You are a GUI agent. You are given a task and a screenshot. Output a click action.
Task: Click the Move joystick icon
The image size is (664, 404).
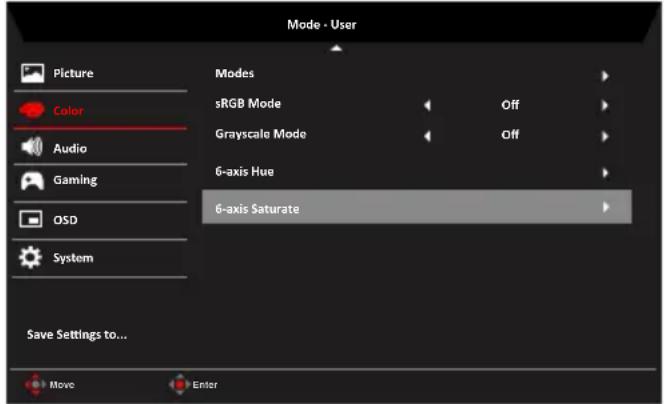tap(36, 384)
